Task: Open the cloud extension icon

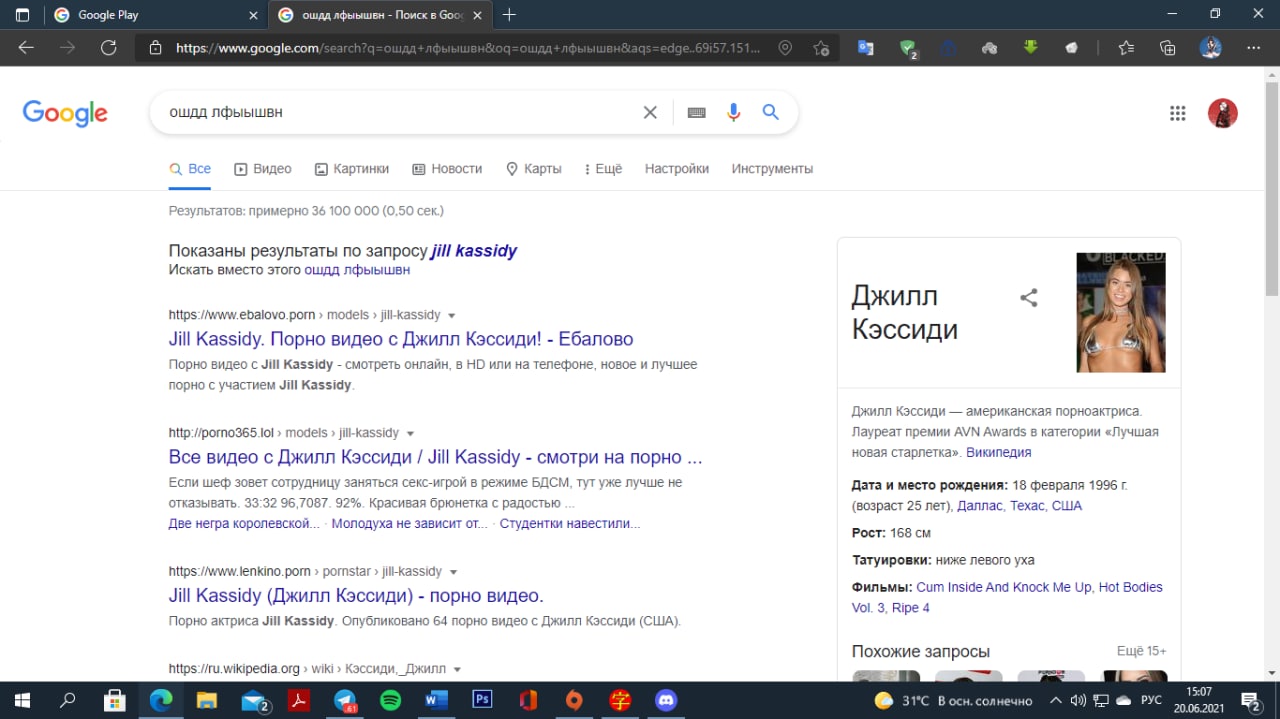Action: (x=990, y=48)
